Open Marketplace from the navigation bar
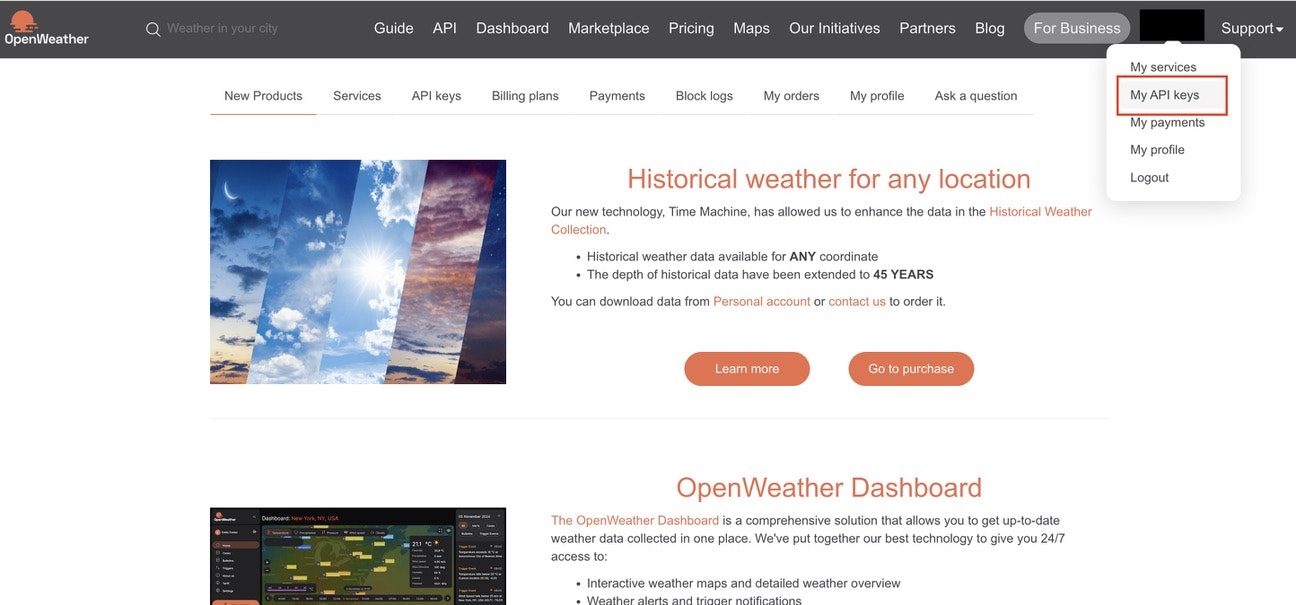The image size is (1296, 605). [x=608, y=28]
